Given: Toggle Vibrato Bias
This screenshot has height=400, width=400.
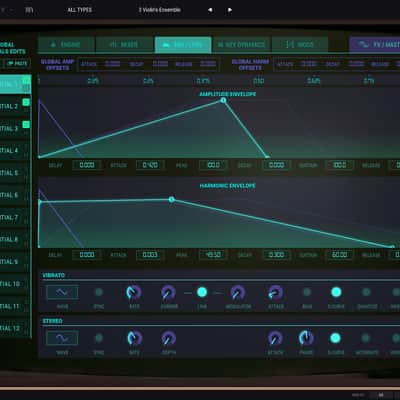Looking at the screenshot, I should [x=307, y=292].
